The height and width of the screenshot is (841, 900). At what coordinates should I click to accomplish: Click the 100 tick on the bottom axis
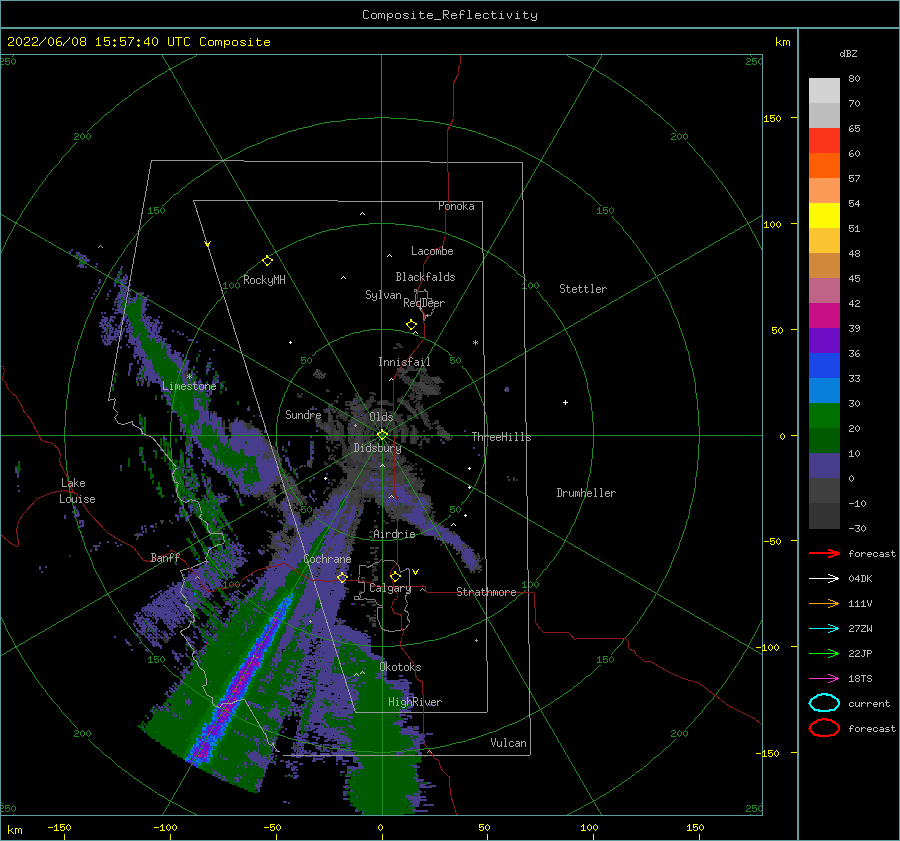click(589, 827)
